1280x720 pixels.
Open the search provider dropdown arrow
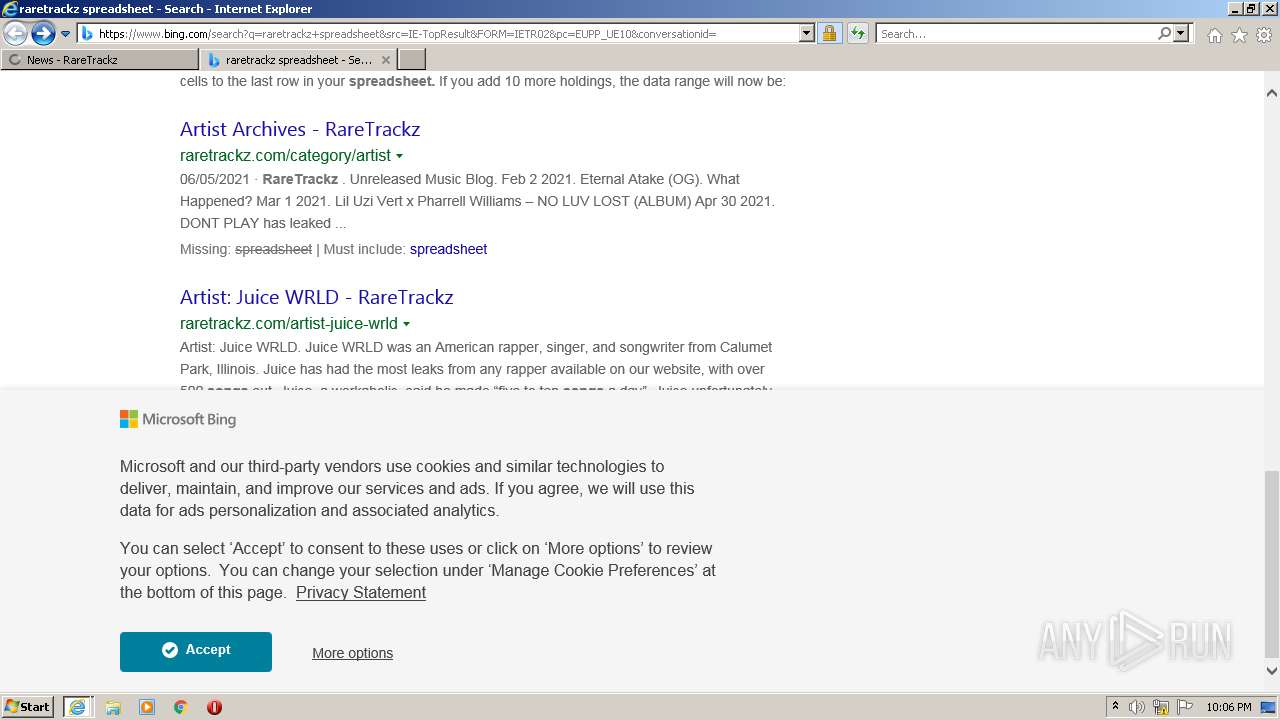1181,34
